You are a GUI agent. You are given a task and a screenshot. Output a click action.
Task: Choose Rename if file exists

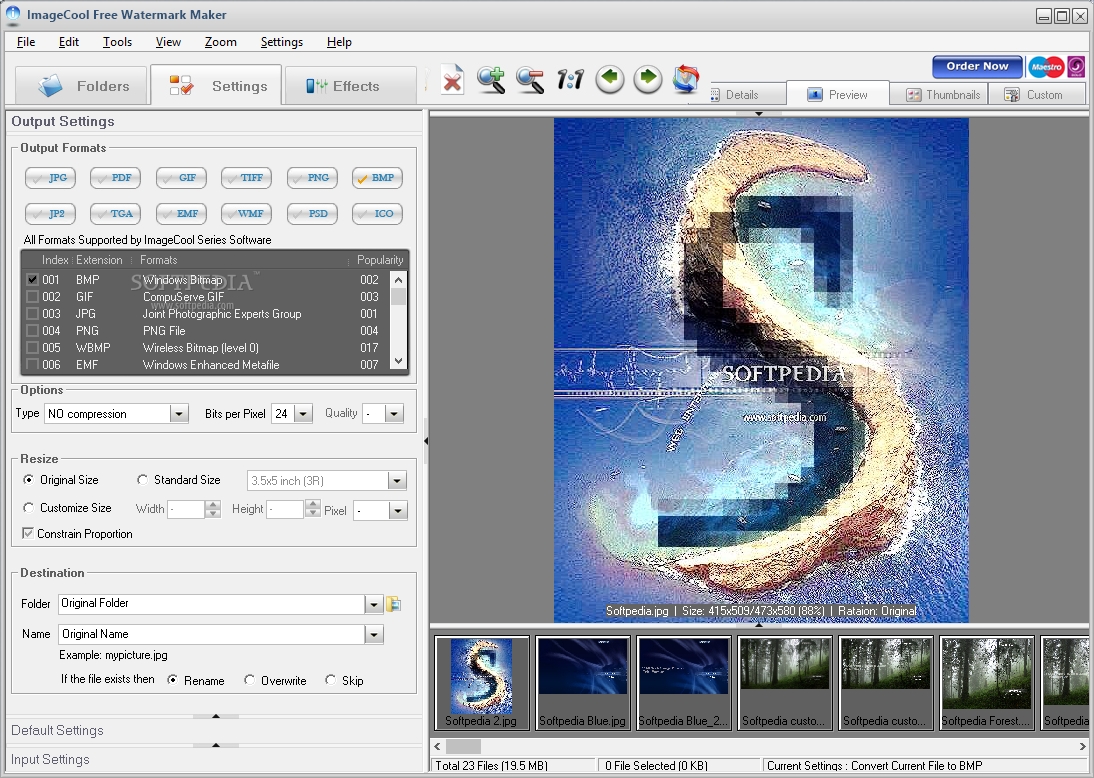172,680
